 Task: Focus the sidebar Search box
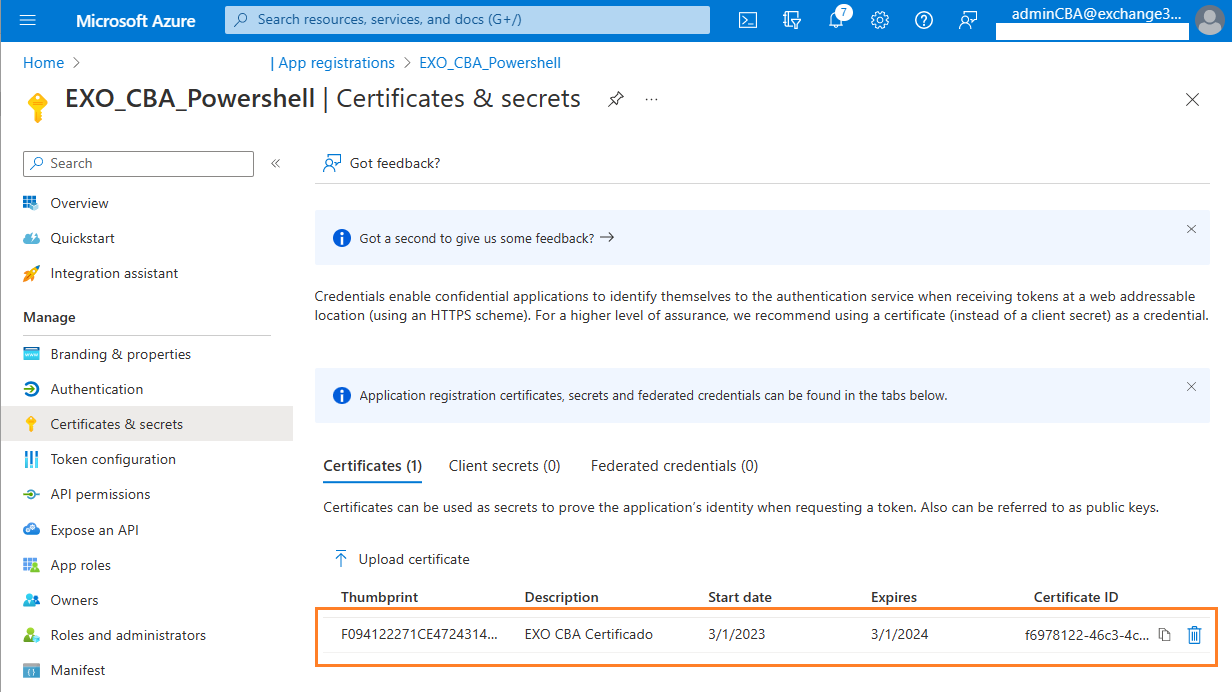[138, 163]
